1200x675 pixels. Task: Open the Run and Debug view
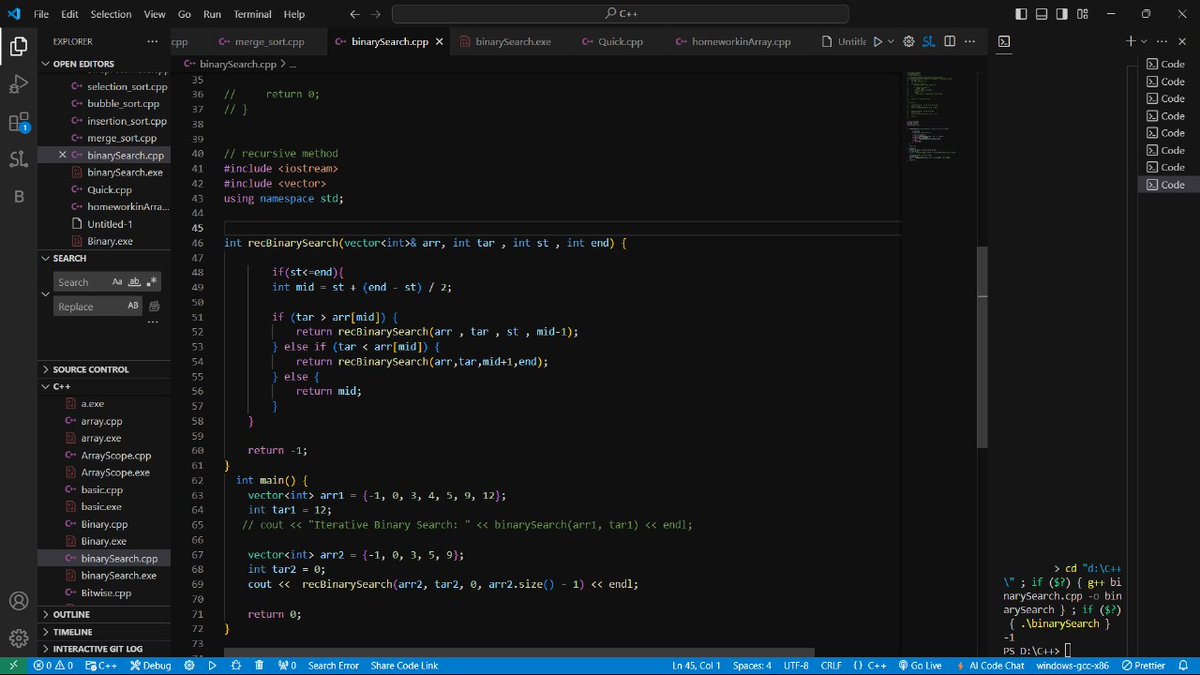[18, 84]
